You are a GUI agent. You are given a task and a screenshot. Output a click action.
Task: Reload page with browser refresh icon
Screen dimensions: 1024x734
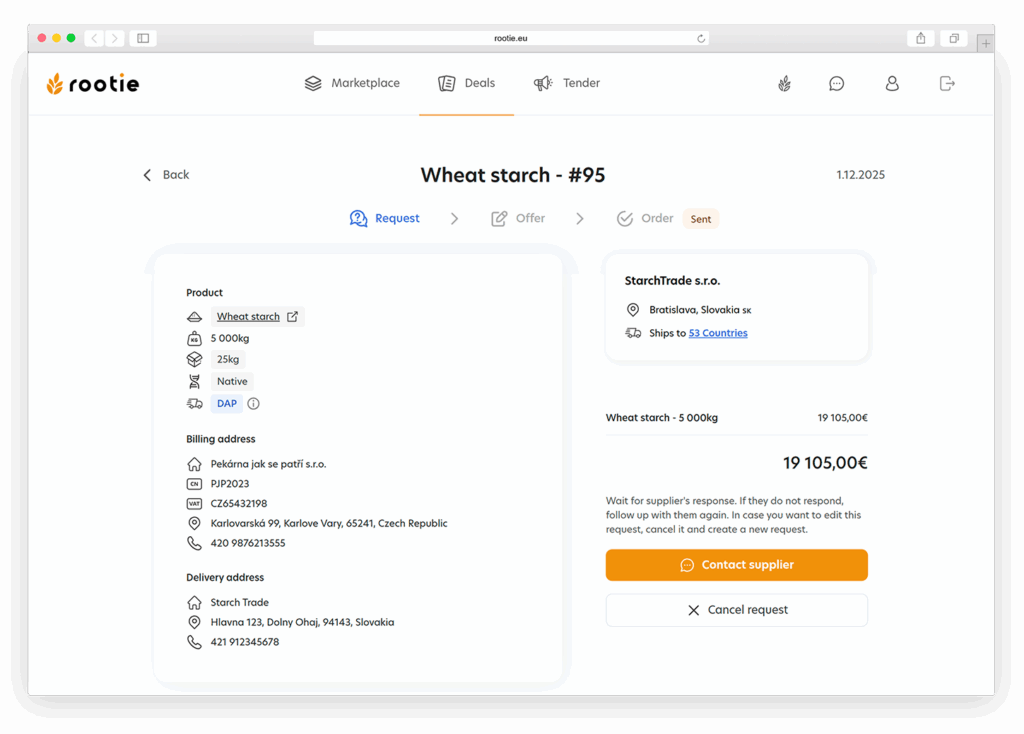701,39
